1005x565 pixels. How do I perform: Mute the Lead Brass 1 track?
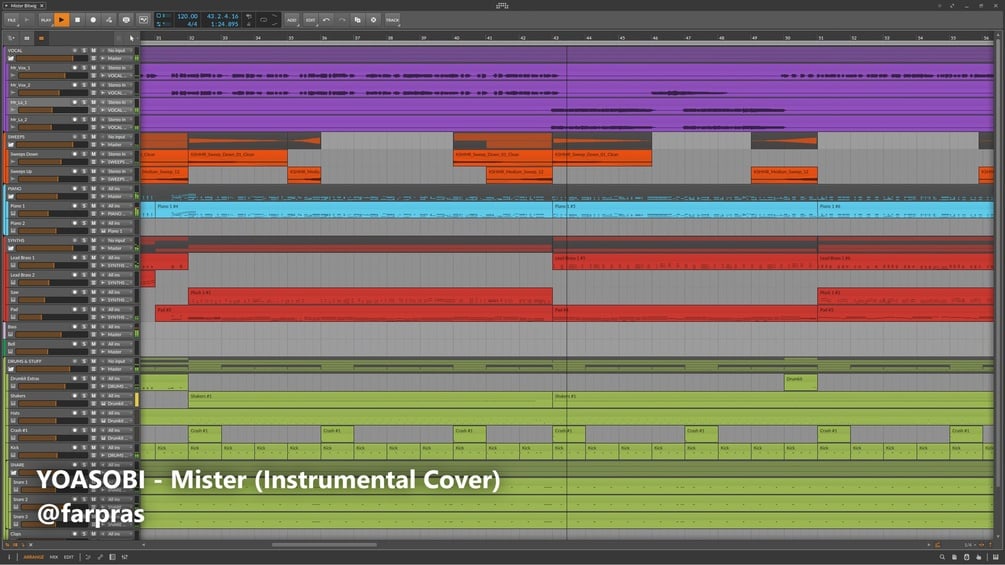[x=94, y=258]
